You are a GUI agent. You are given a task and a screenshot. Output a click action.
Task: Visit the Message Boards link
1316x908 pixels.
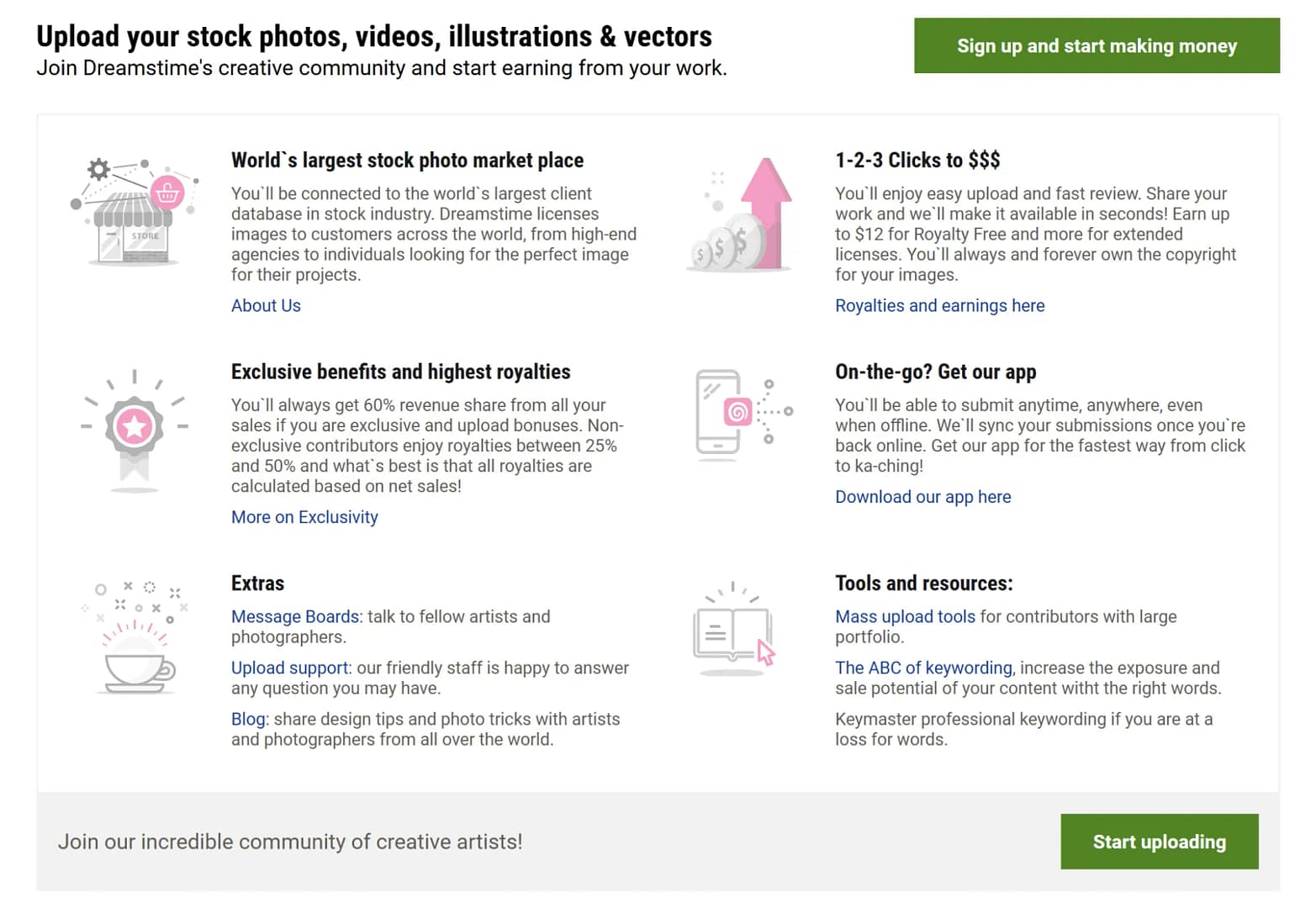pos(296,617)
